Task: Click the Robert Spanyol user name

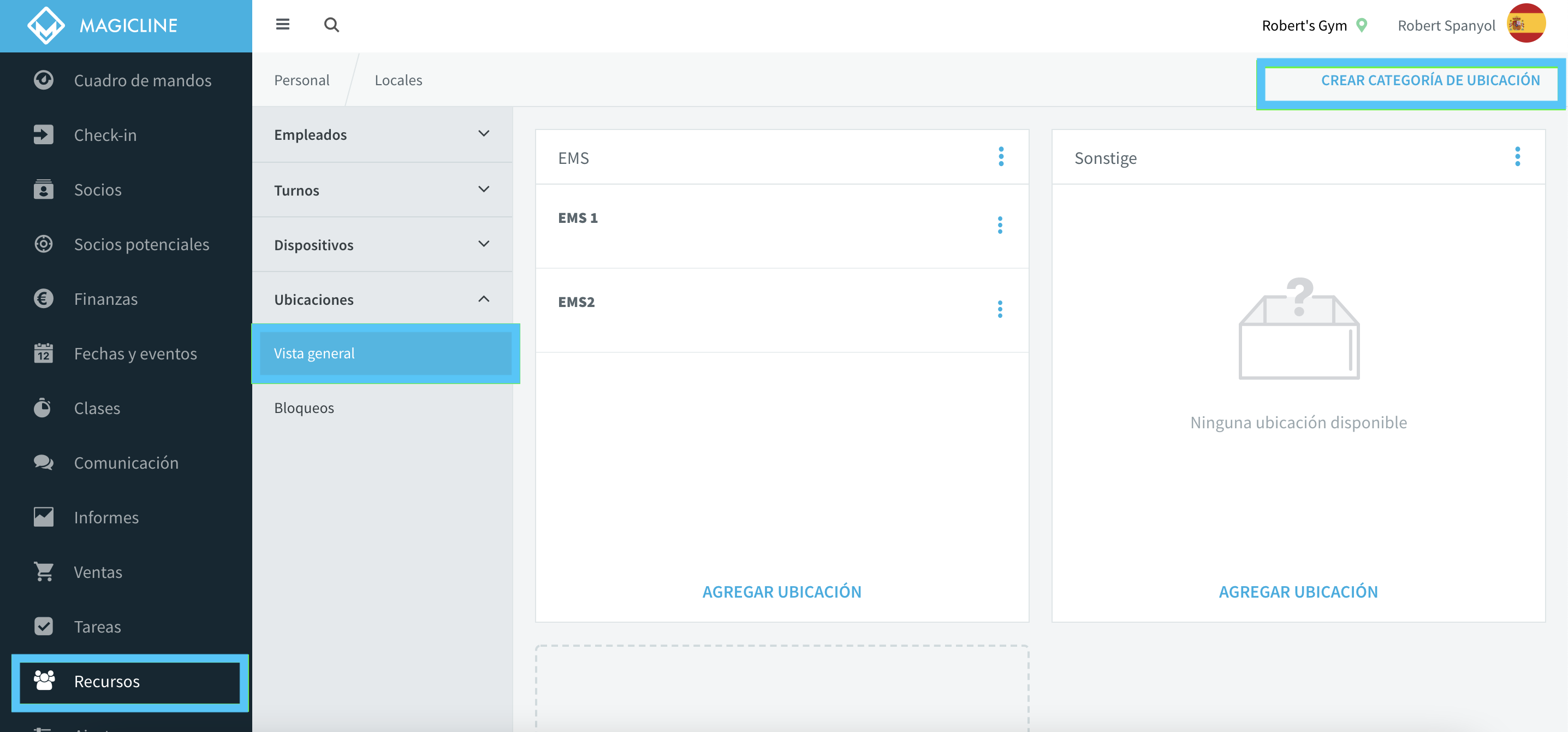Action: pos(1446,26)
